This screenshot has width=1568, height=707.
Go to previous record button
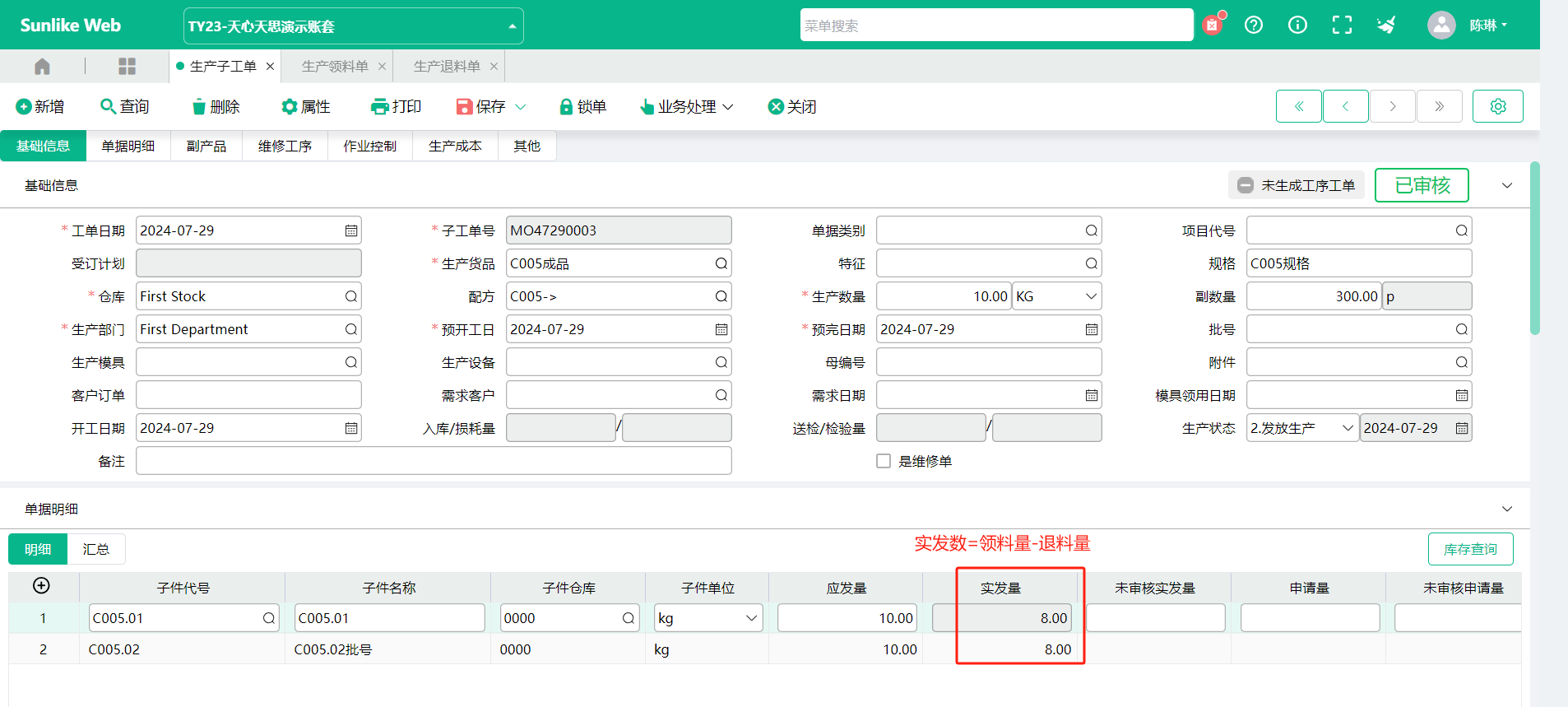pyautogui.click(x=1346, y=106)
